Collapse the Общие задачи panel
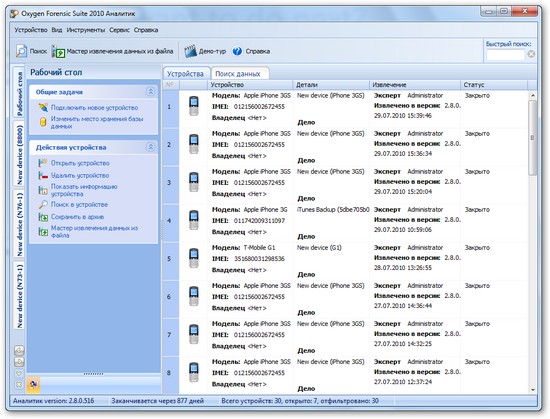 pyautogui.click(x=150, y=92)
